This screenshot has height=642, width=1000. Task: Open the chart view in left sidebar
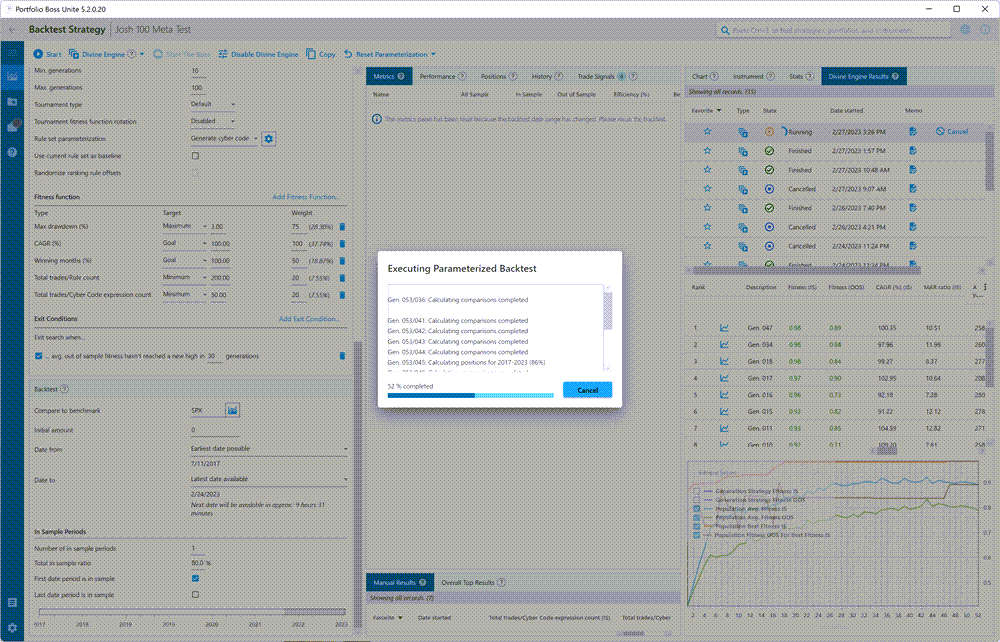click(x=12, y=77)
